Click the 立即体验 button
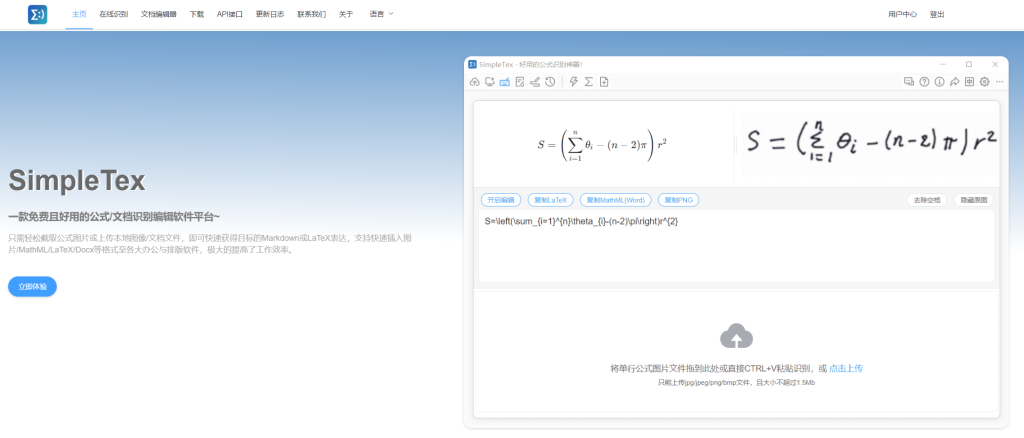Screen dimensions: 1024x438 (x=33, y=287)
